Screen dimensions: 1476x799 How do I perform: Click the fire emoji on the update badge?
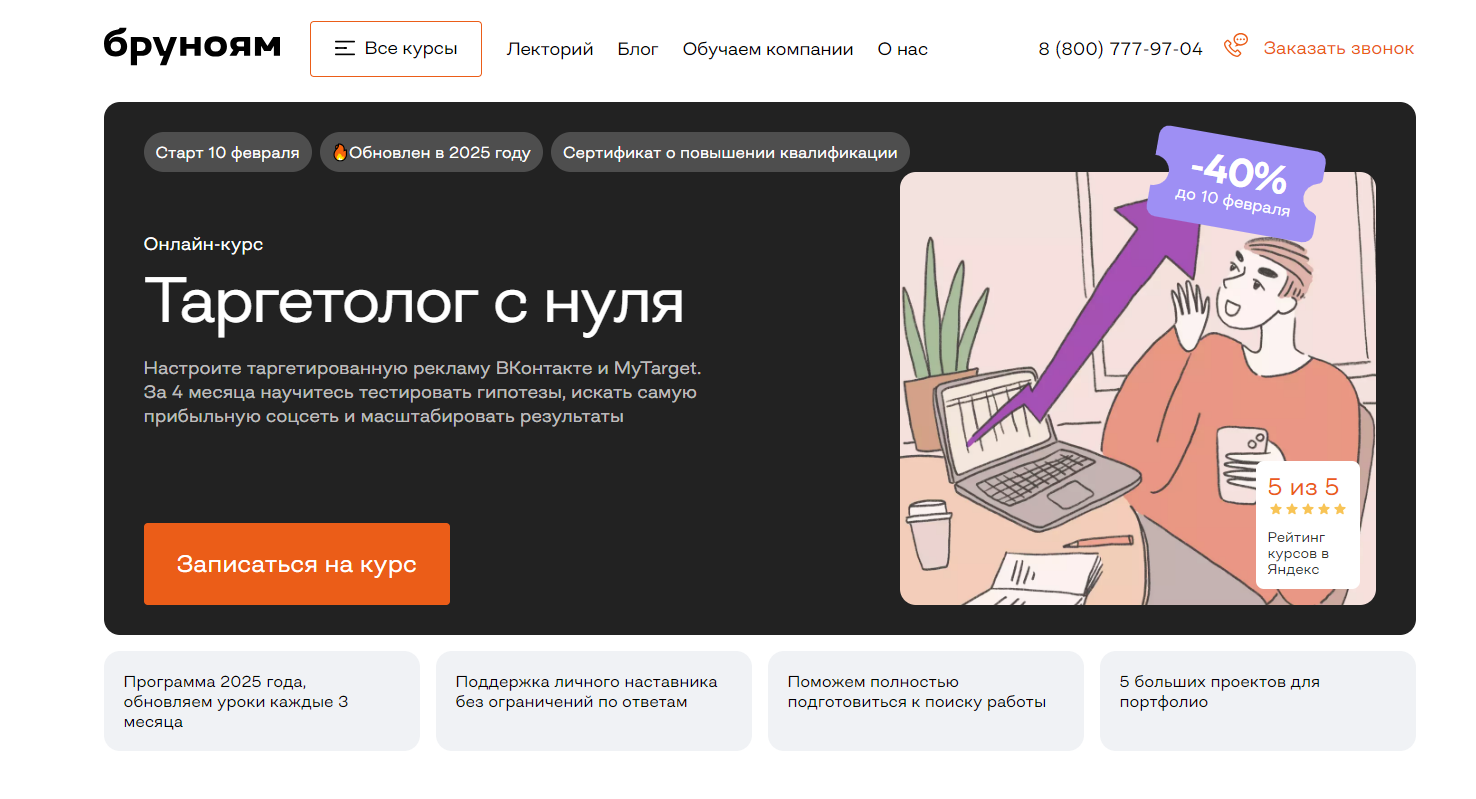(x=340, y=153)
